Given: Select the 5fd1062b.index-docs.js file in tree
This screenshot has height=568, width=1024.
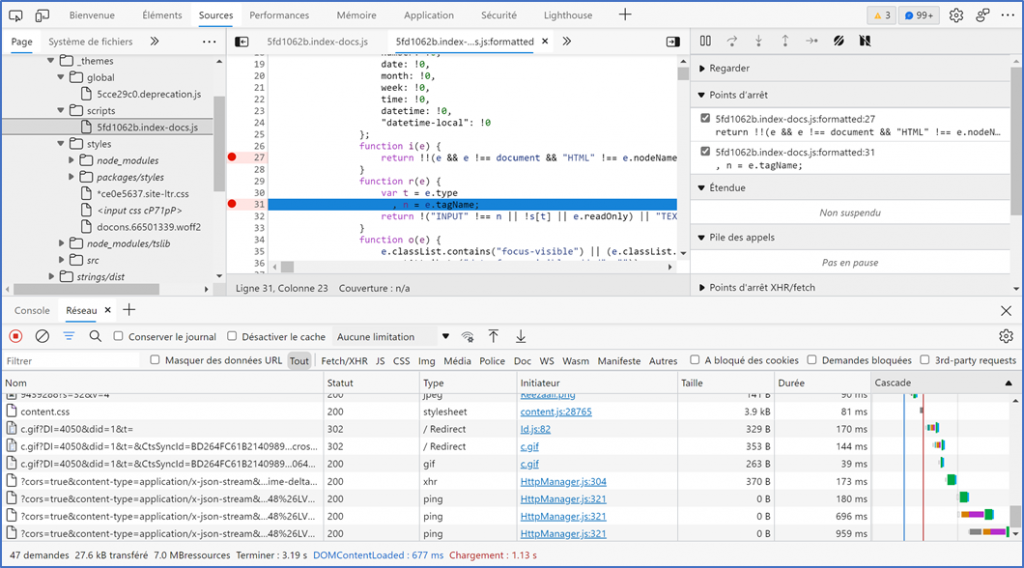Looking at the screenshot, I should 147,127.
